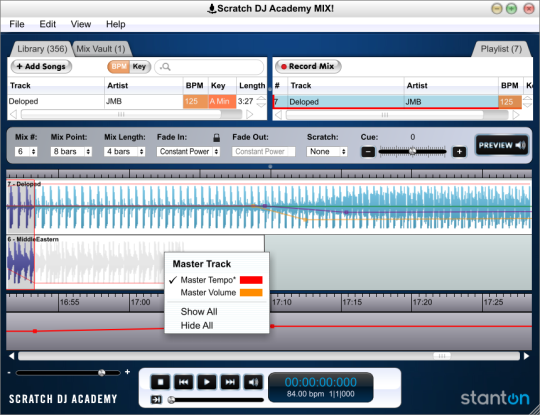This screenshot has width=540, height=415.
Task: Click the timeline scroll left arrow
Action: 11,356
